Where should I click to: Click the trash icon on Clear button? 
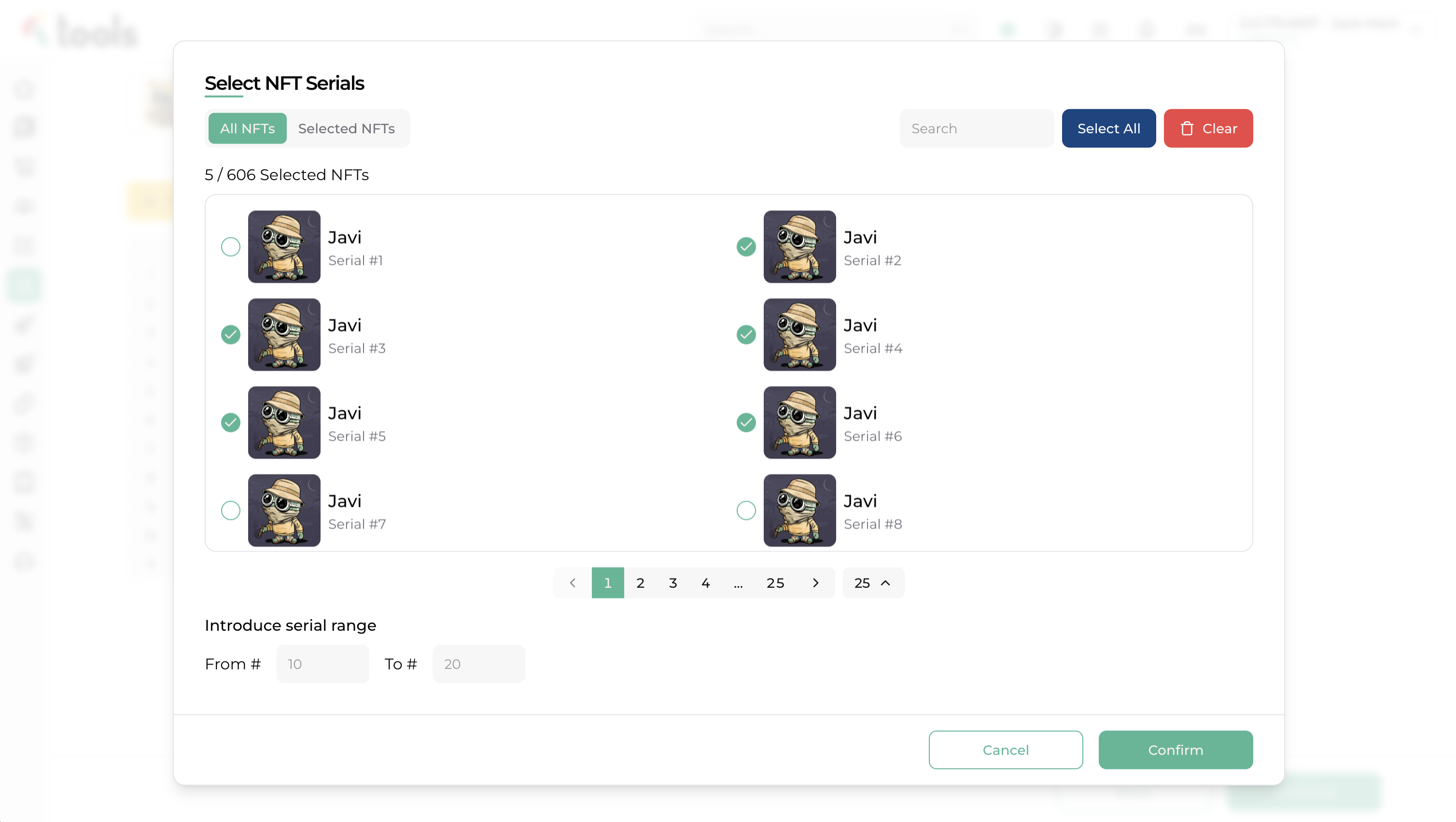(1187, 129)
